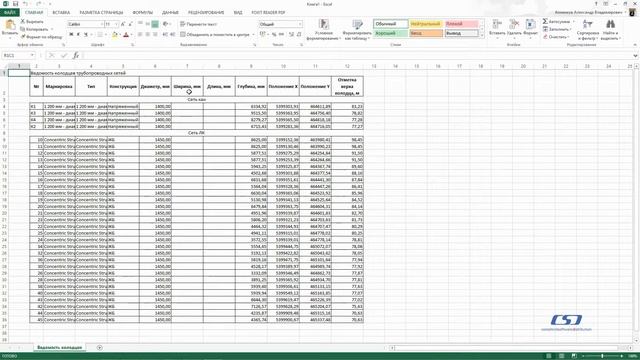Apply the Плохой (Bad) cell style
The width and height of the screenshot is (640, 360).
tap(461, 24)
